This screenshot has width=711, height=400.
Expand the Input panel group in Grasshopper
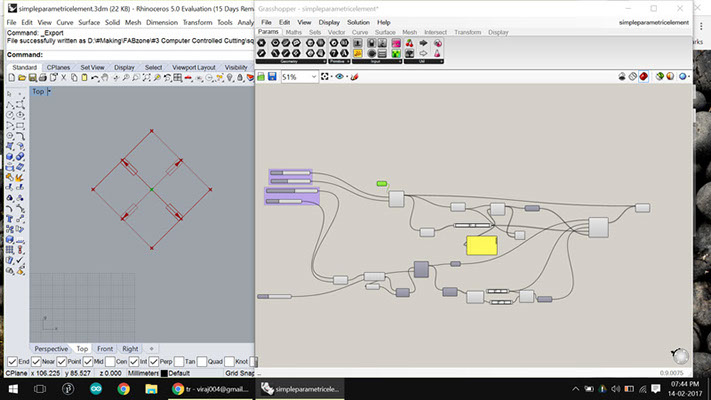377,61
